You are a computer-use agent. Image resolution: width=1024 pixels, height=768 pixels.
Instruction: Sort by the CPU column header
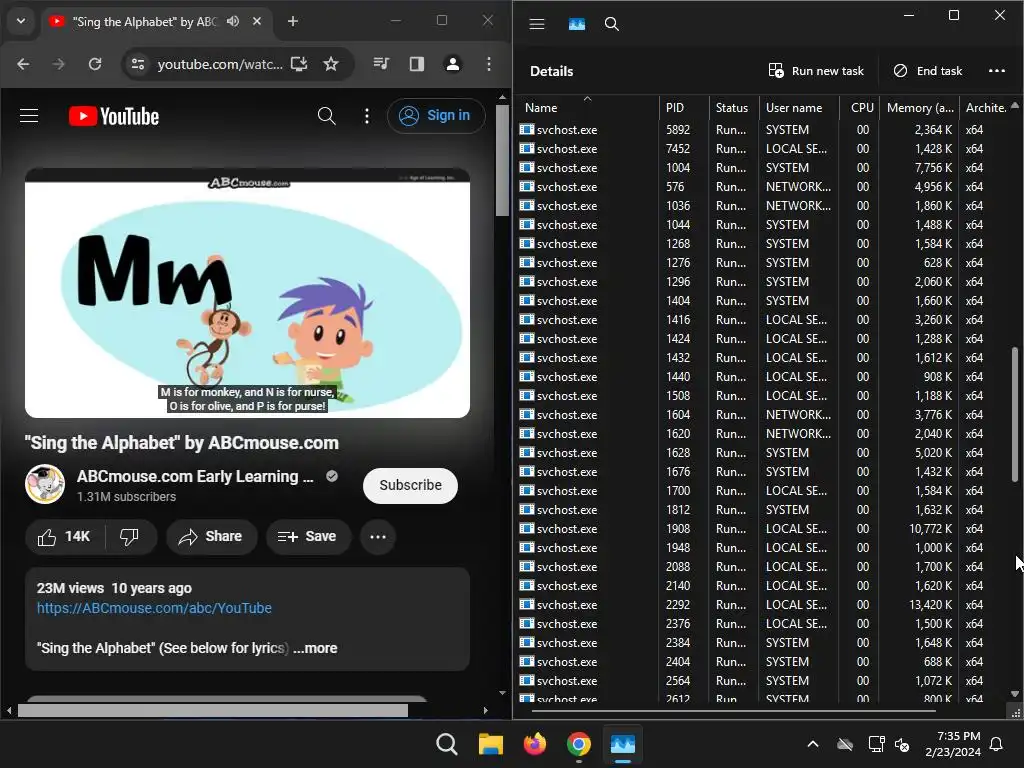(859, 108)
